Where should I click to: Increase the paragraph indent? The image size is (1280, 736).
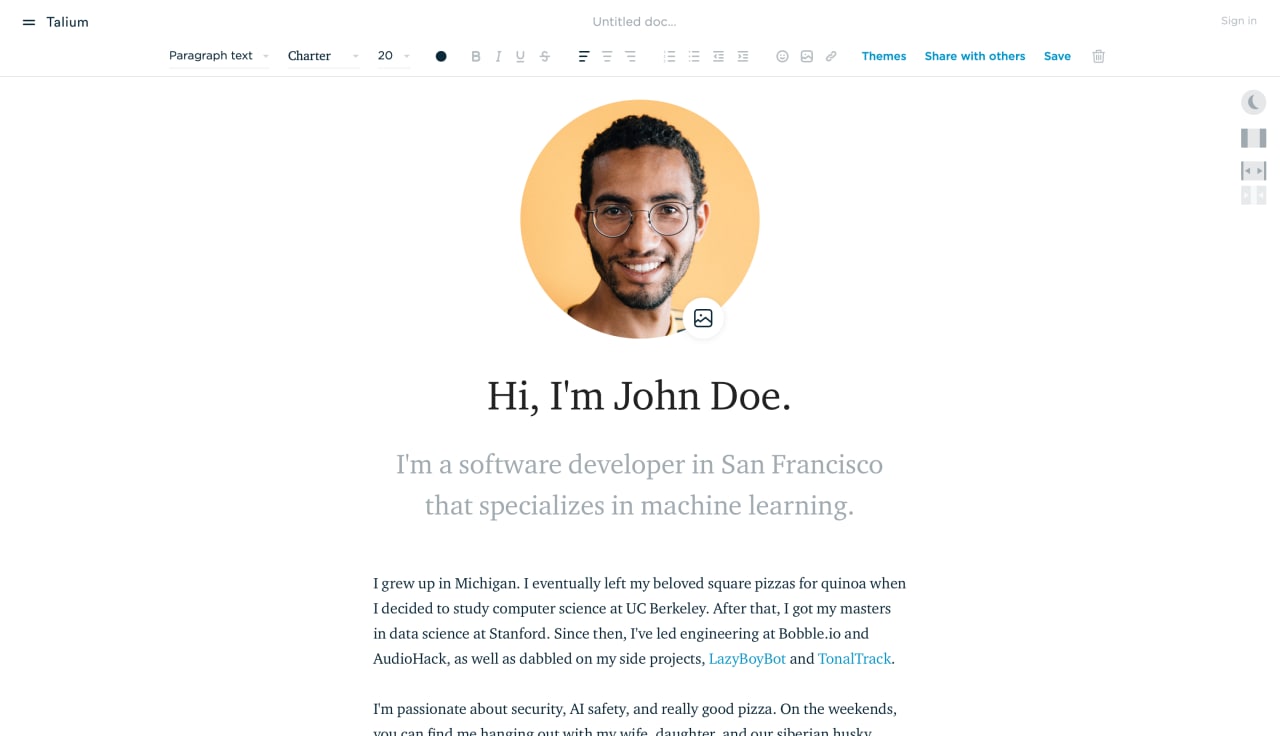pyautogui.click(x=742, y=56)
